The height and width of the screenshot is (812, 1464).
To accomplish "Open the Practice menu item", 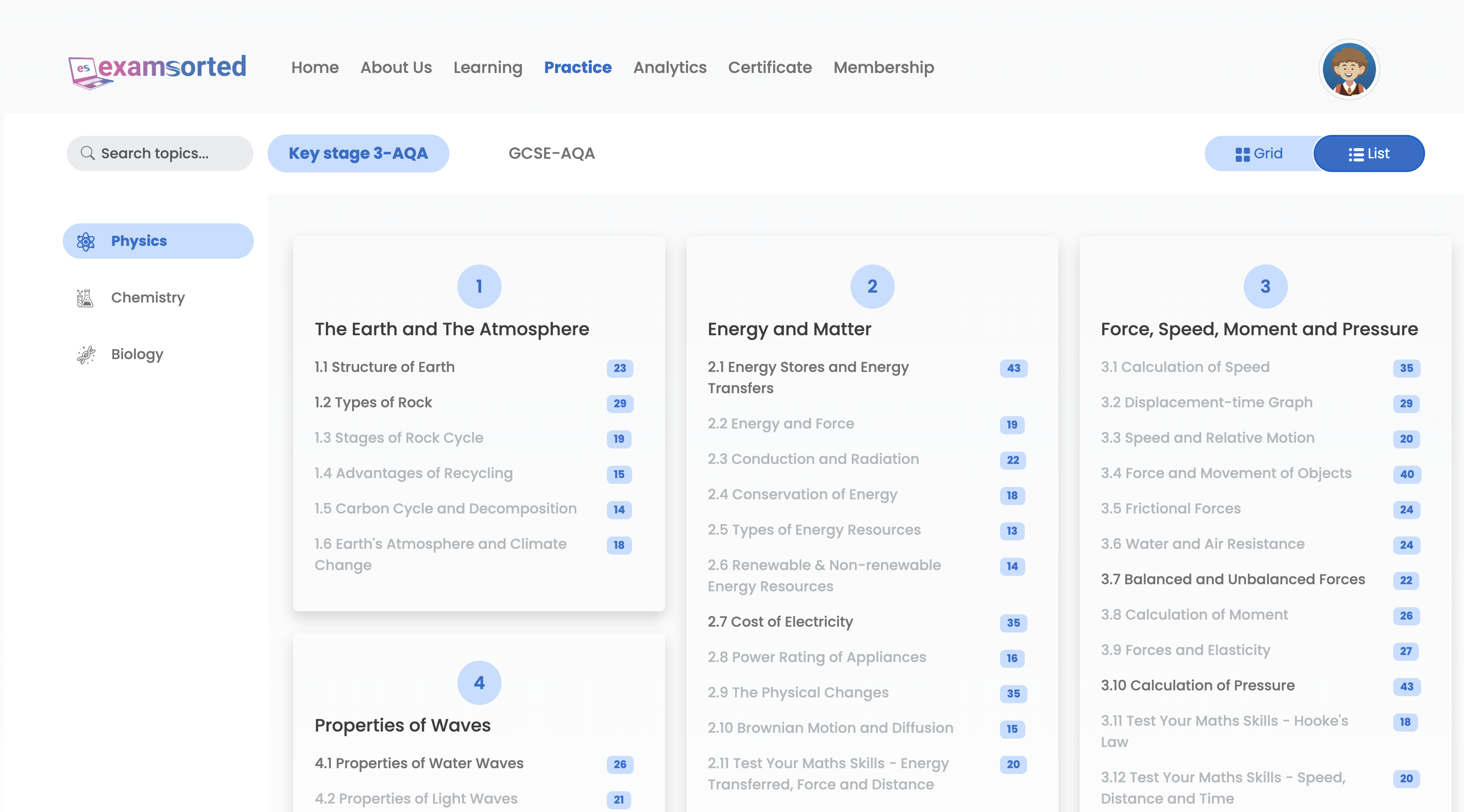I will coord(577,68).
